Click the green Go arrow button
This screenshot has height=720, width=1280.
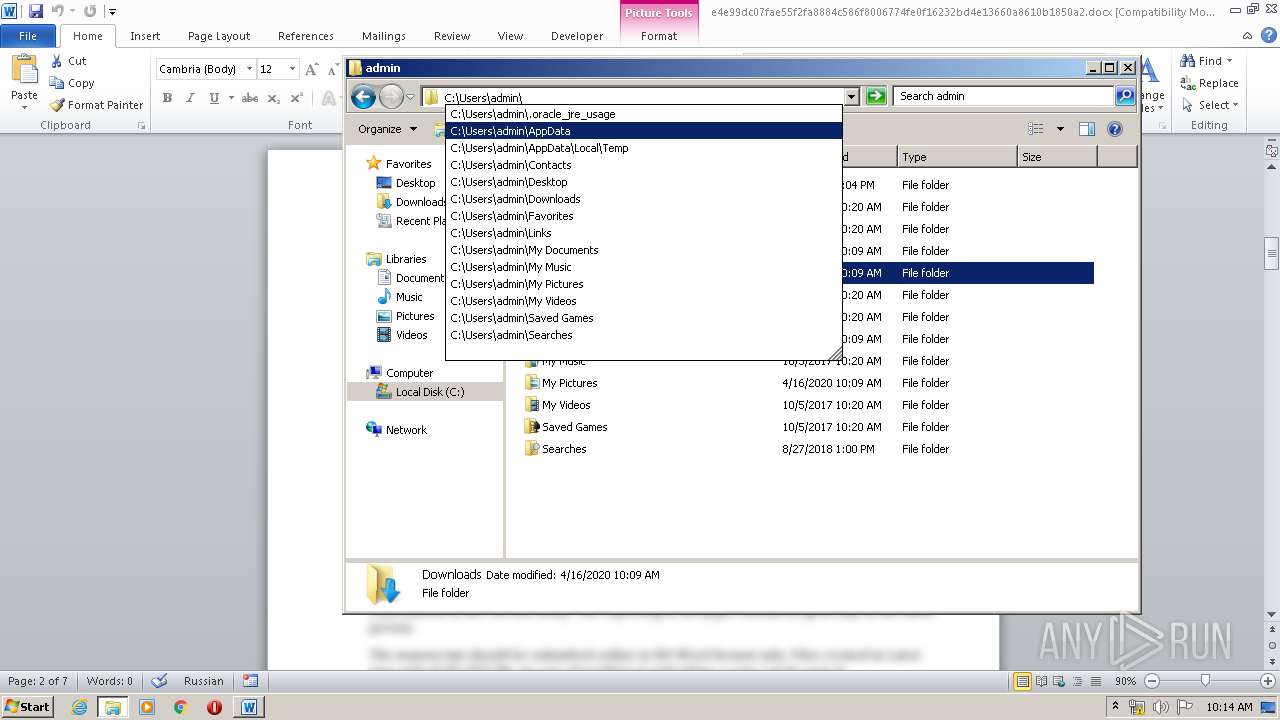point(876,96)
